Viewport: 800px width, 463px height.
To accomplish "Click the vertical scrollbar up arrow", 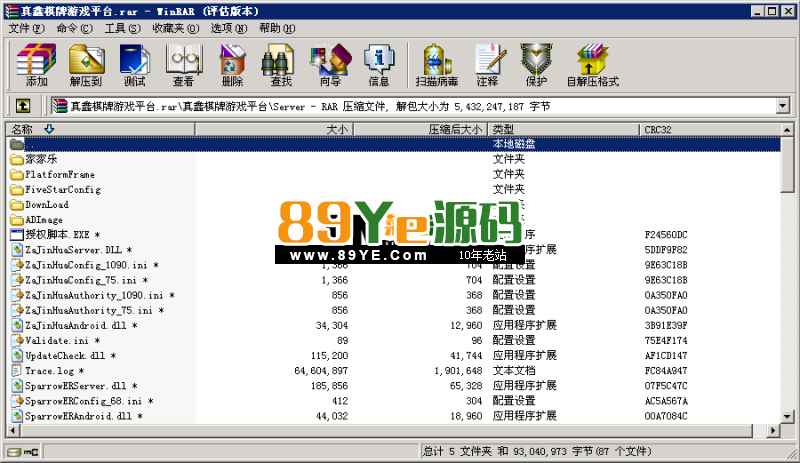I will click(x=787, y=130).
